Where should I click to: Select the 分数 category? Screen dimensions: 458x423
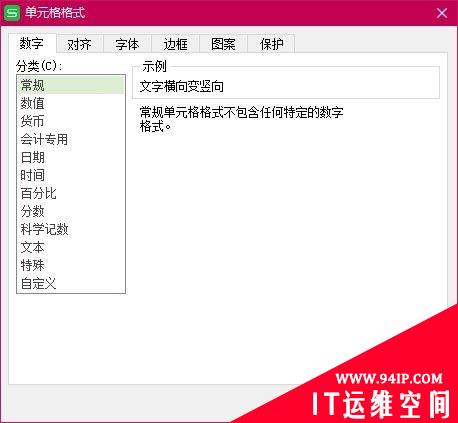71,211
